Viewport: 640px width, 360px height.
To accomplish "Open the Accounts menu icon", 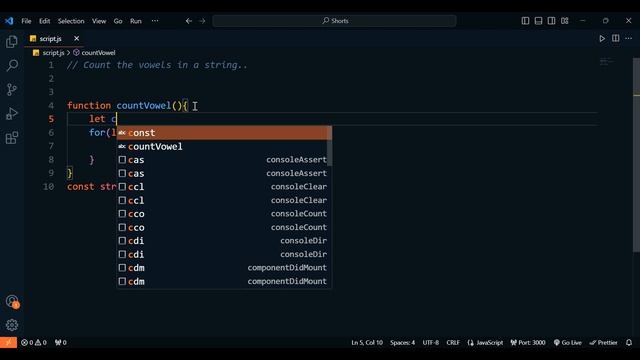I will (12, 302).
